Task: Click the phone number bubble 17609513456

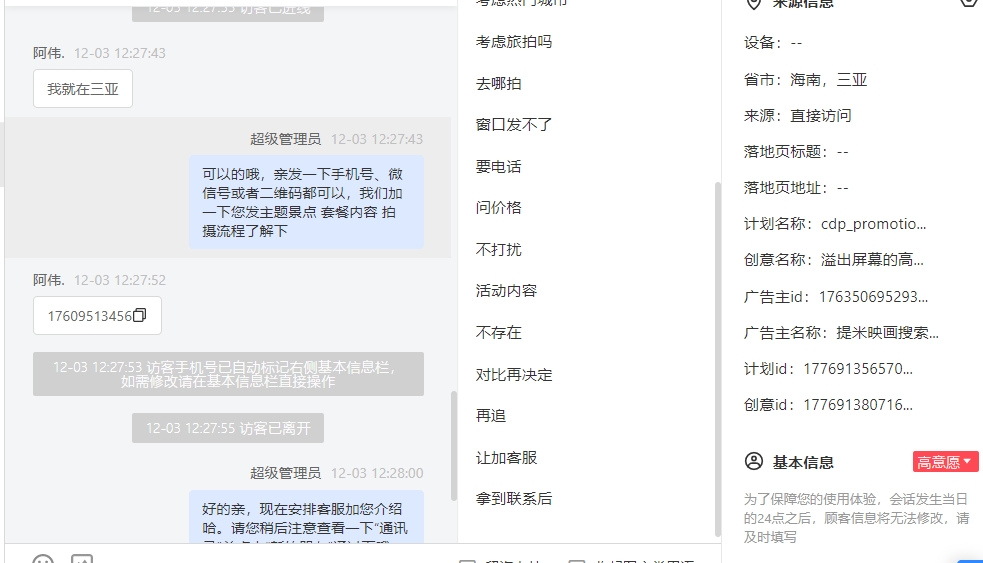Action: pyautogui.click(x=97, y=315)
